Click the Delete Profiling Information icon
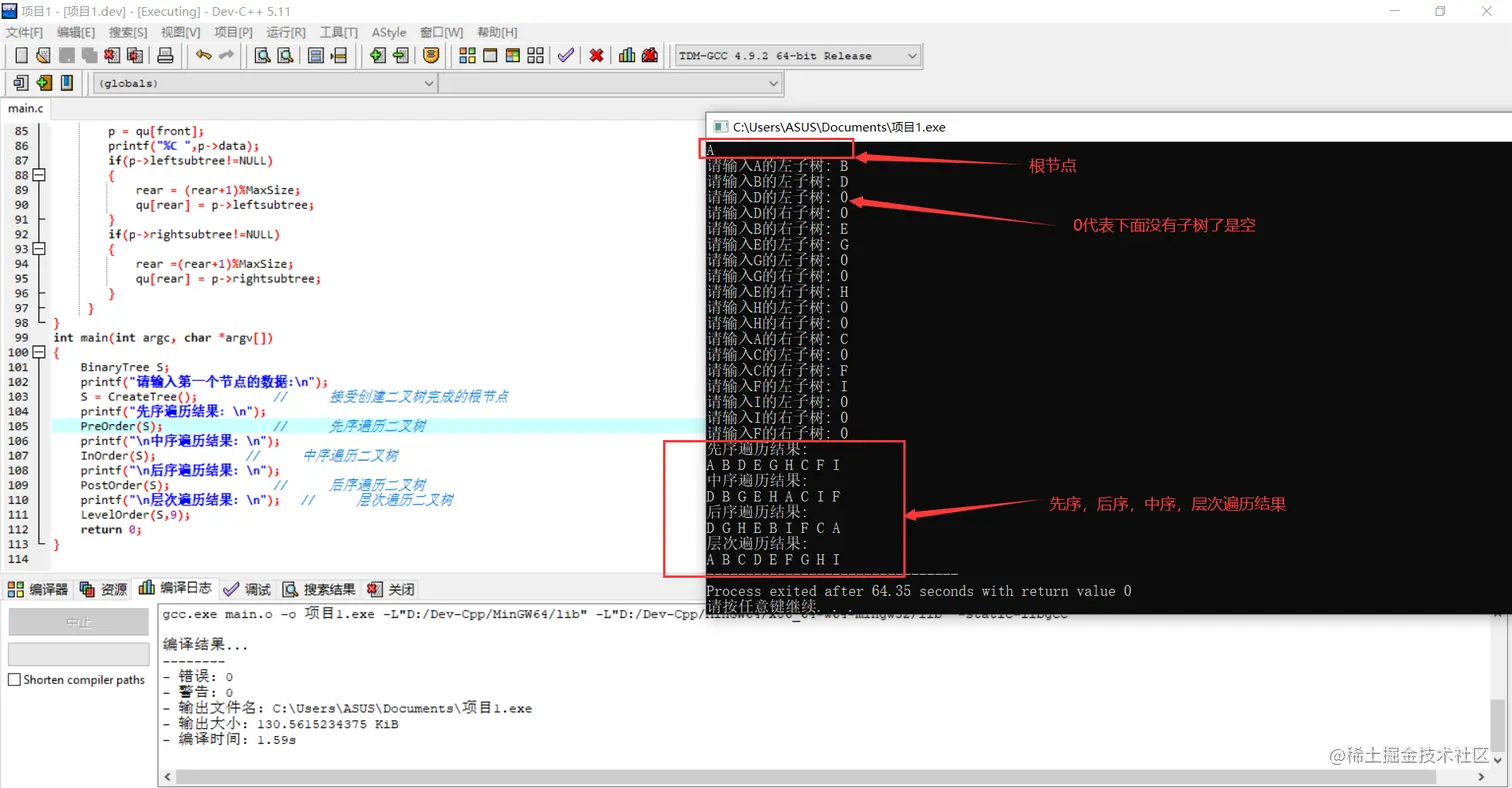Viewport: 1512px width, 788px height. pyautogui.click(x=650, y=56)
